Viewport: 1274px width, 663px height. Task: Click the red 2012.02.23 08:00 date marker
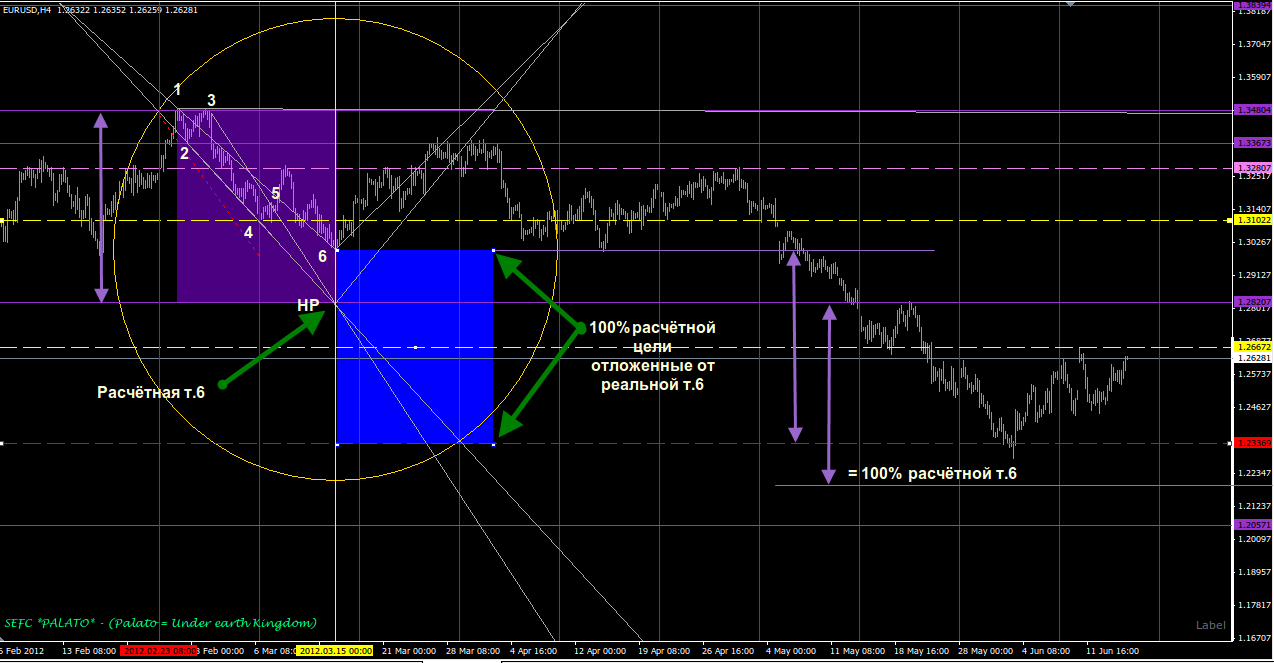159,651
